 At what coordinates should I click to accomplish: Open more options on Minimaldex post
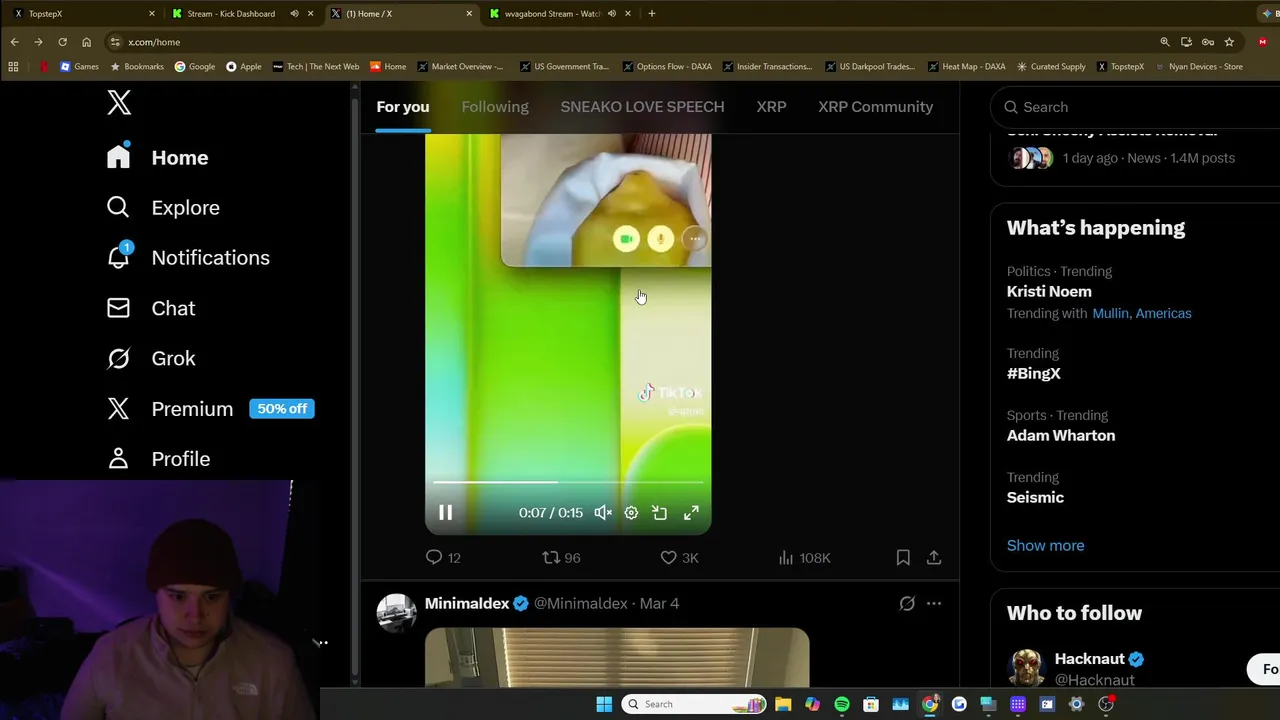934,603
